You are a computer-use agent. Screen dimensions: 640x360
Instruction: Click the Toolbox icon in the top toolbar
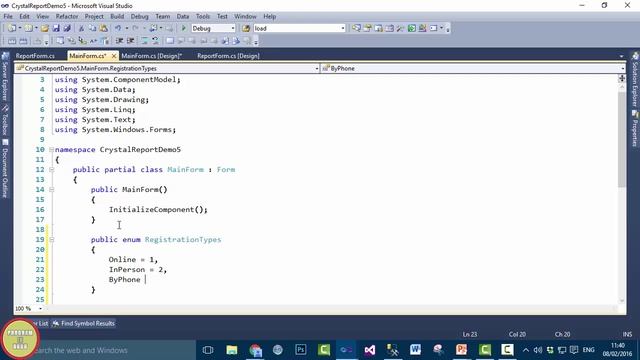[x=400, y=28]
